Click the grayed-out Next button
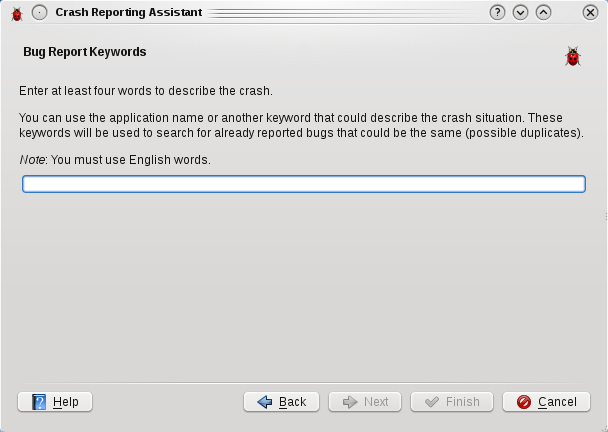608x432 pixels. click(365, 402)
